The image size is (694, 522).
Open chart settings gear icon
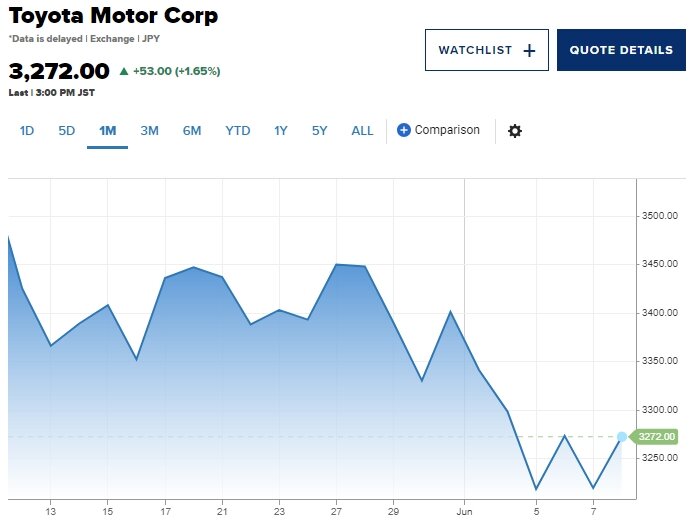click(514, 131)
